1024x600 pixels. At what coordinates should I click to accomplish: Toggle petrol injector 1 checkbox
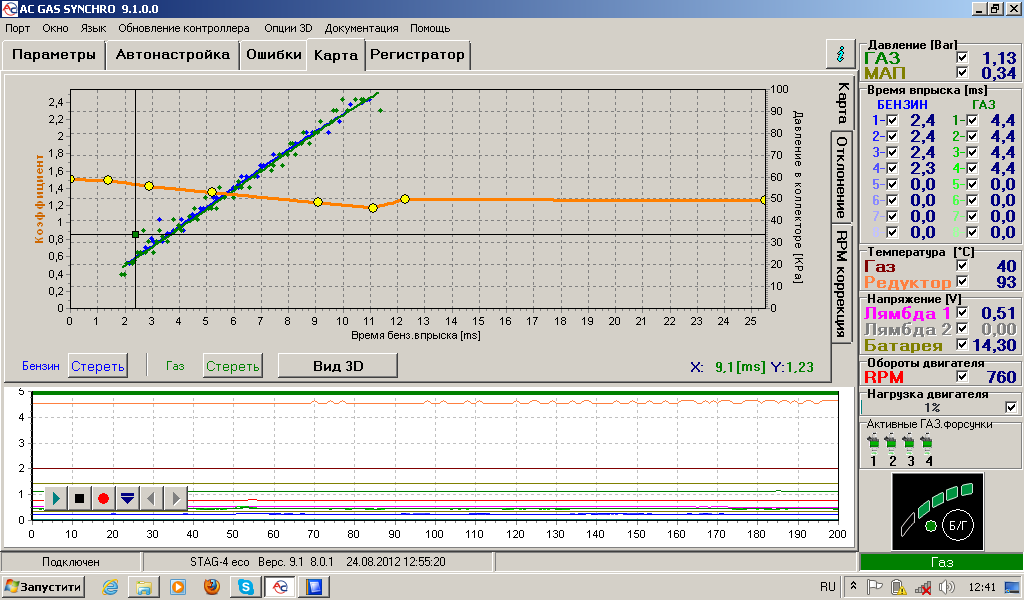click(892, 120)
